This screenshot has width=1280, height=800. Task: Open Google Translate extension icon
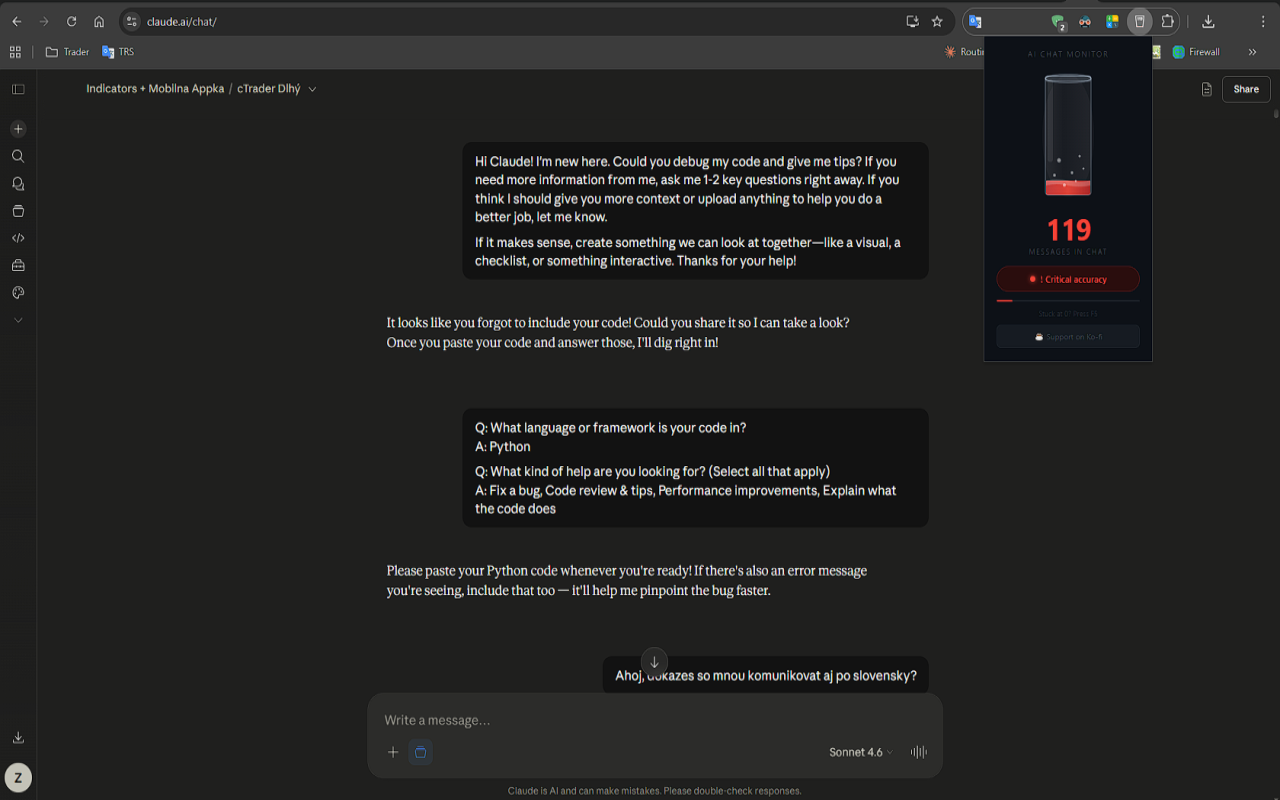(975, 21)
